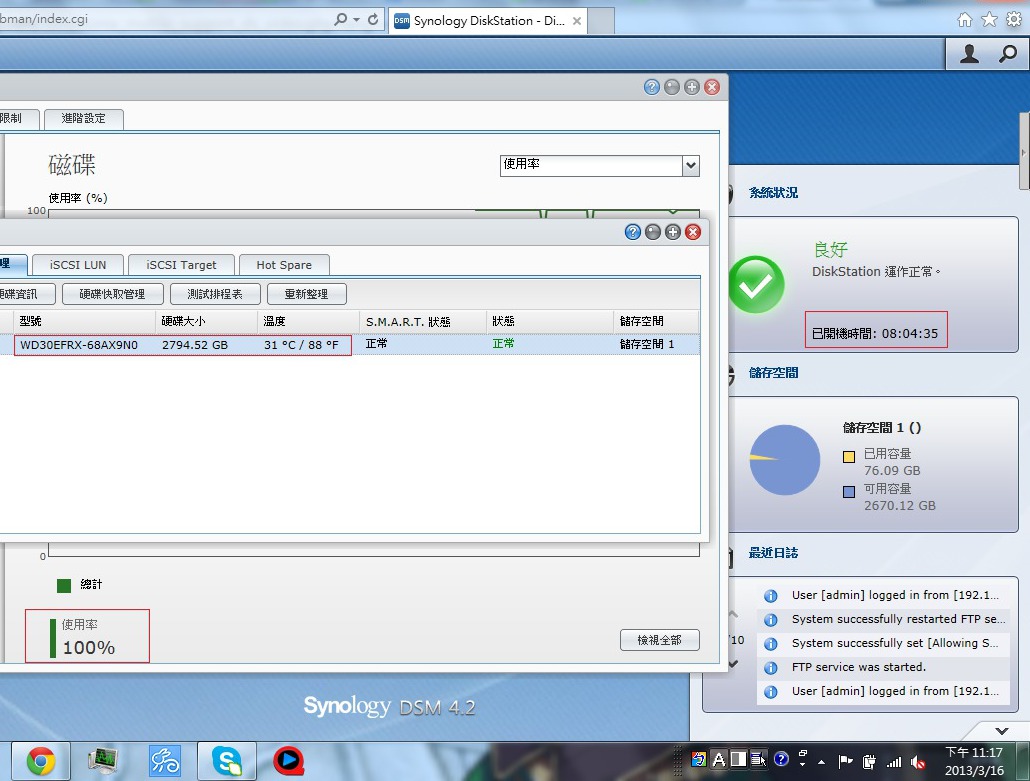The image size is (1030, 781).
Task: Click the 儲存空間 1 cell in disk row
Action: pos(647,345)
